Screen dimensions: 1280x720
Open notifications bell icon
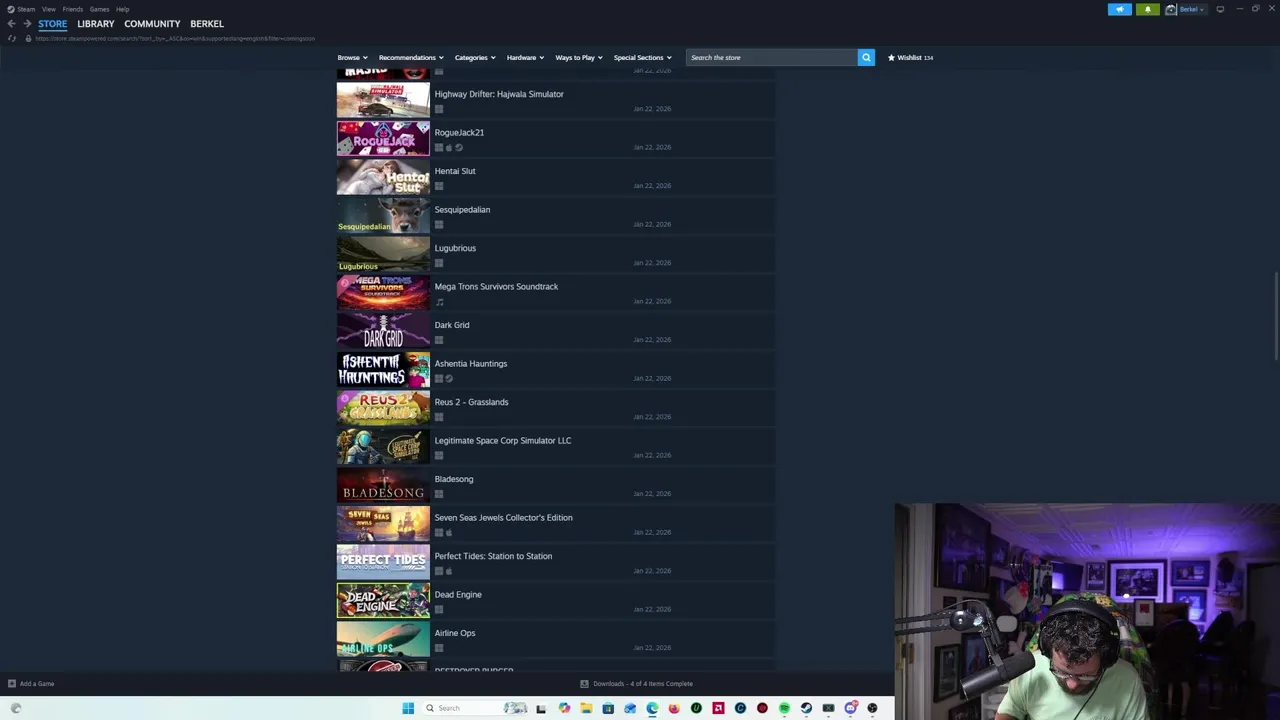click(1147, 9)
